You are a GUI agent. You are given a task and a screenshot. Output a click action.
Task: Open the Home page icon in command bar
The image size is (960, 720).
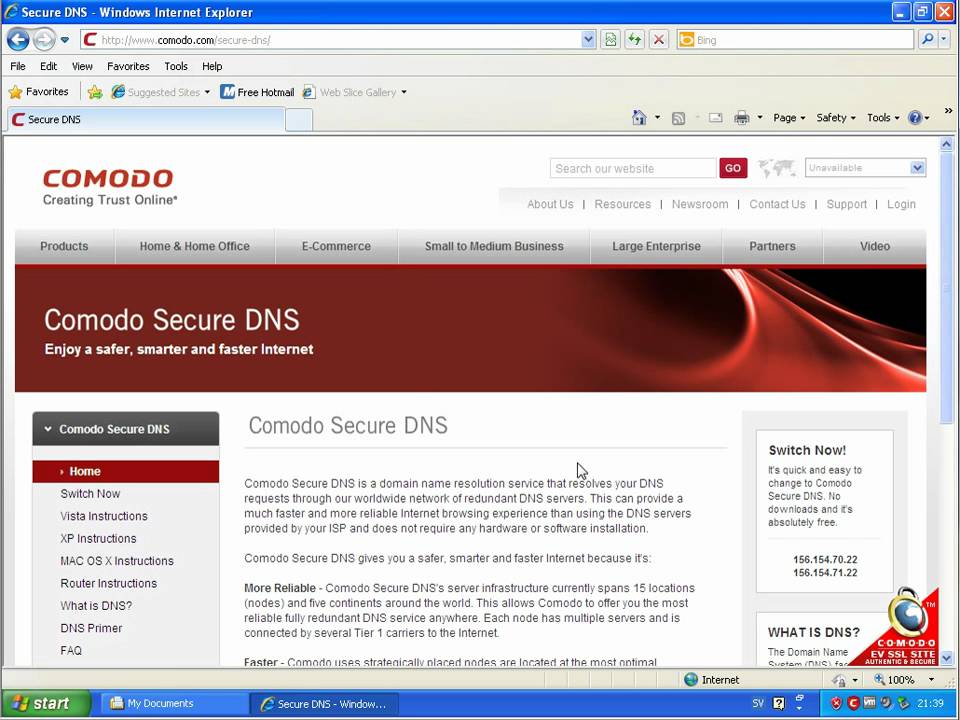click(639, 118)
